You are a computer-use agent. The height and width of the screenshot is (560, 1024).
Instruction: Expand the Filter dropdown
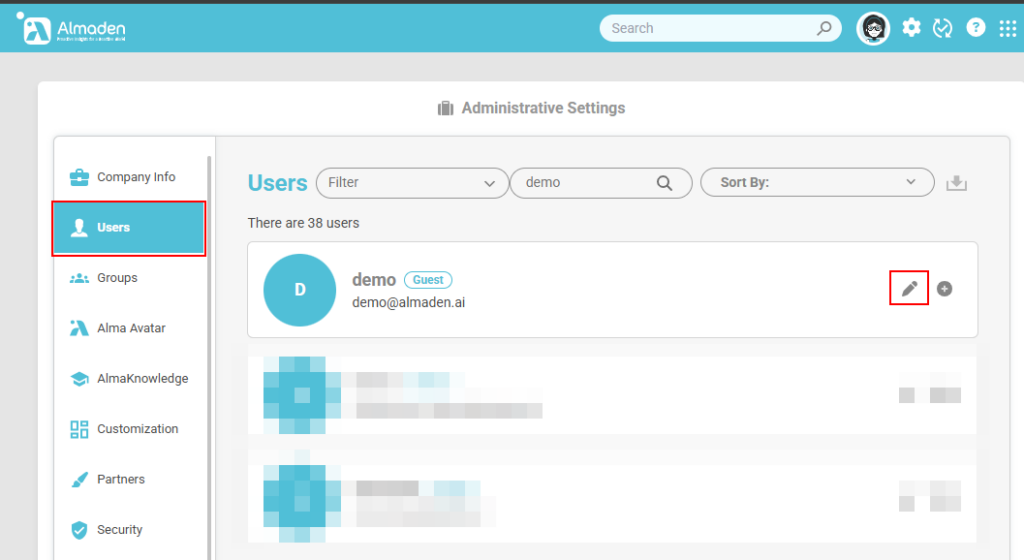point(412,183)
